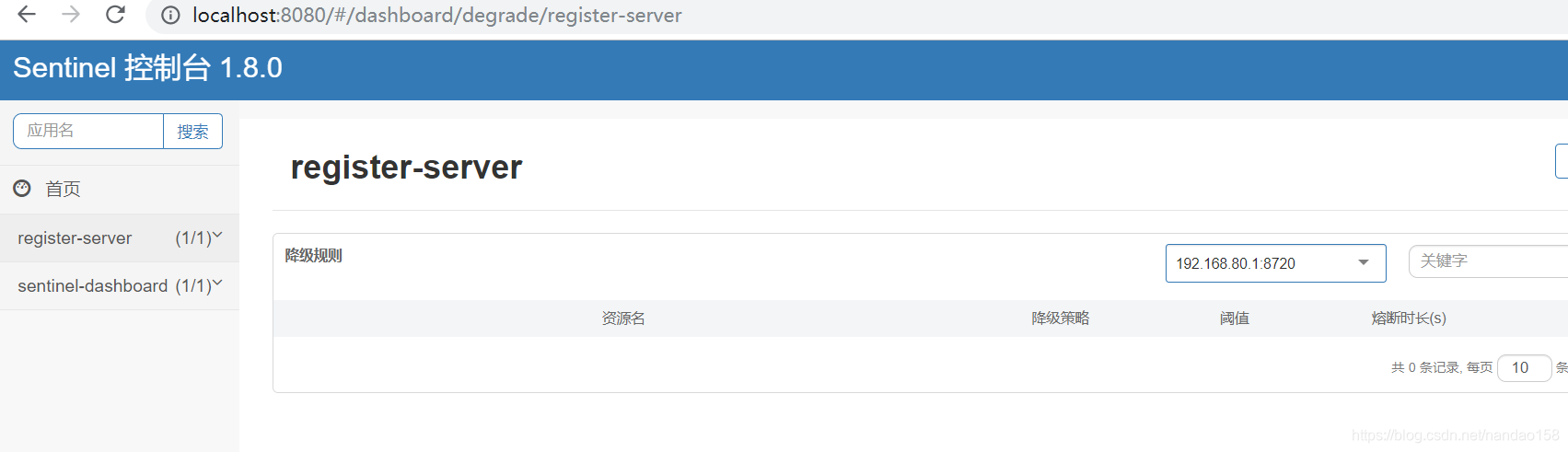Open machine dropdown 192.168.80.1:8720
The image size is (1568, 452).
[x=1275, y=263]
